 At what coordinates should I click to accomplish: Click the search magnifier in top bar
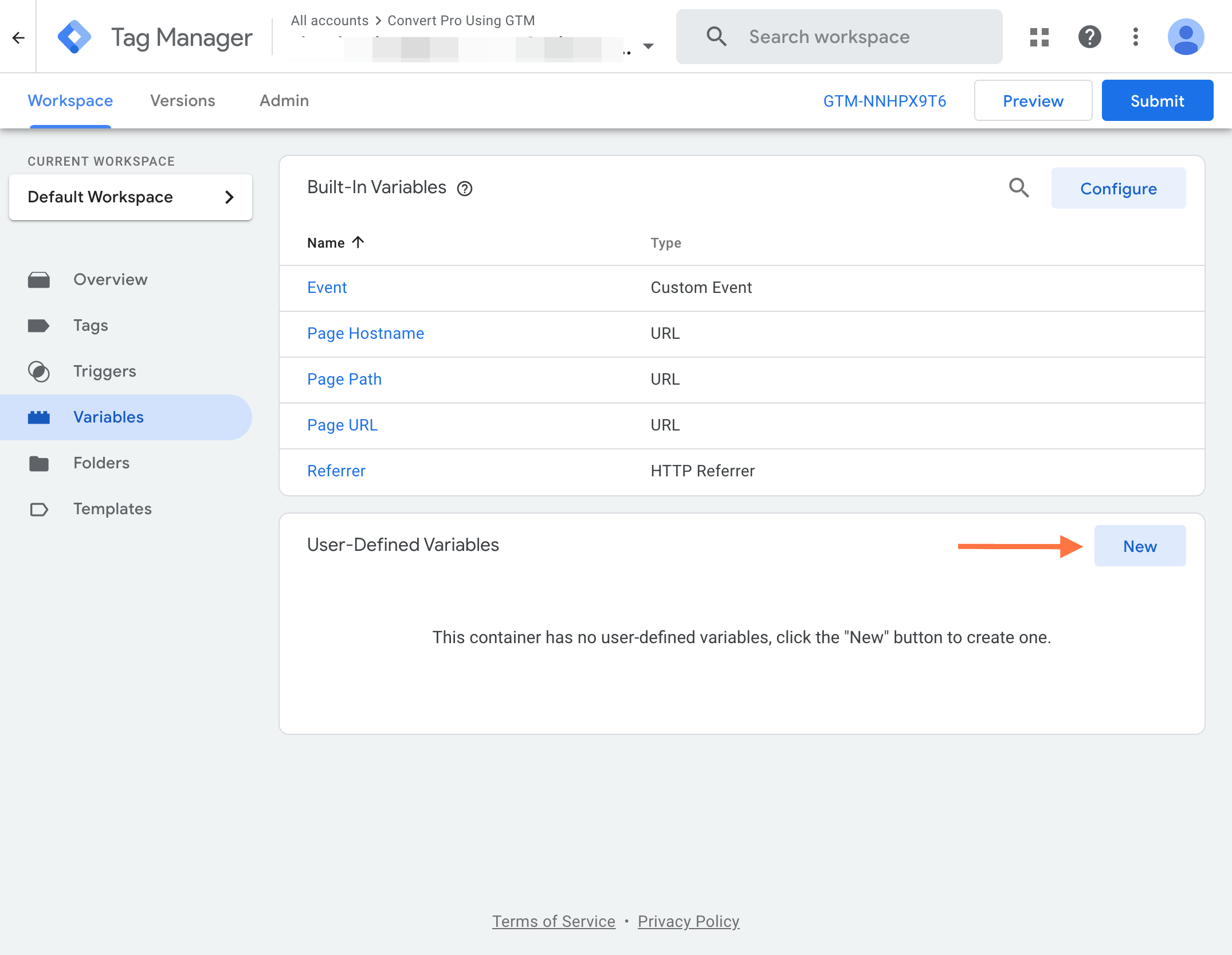tap(716, 37)
